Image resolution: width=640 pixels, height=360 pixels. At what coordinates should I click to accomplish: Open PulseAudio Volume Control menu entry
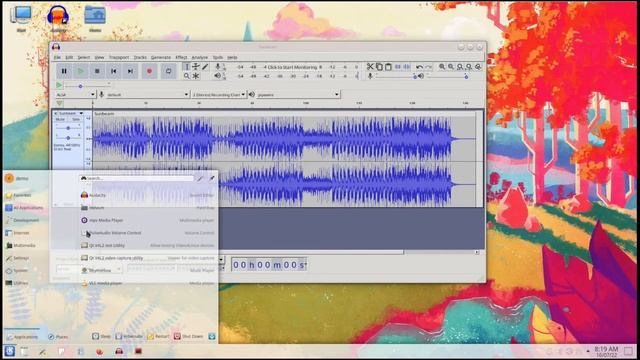pos(147,233)
